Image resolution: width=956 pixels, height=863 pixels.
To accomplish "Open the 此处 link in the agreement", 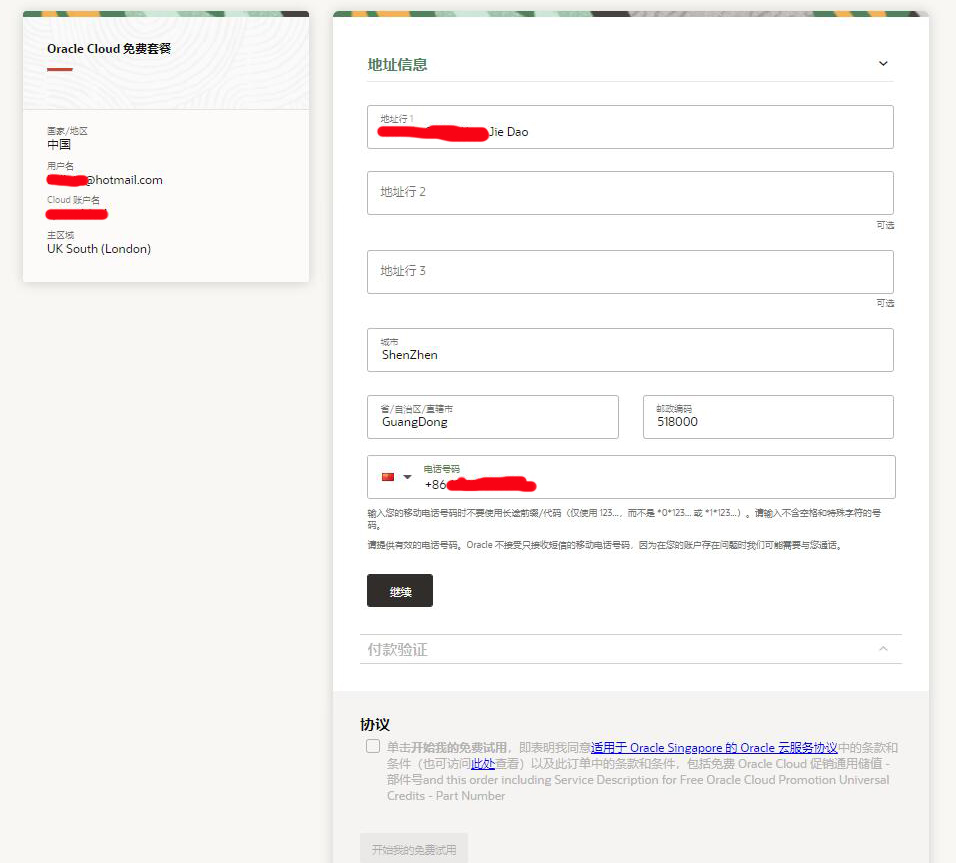I will point(483,764).
